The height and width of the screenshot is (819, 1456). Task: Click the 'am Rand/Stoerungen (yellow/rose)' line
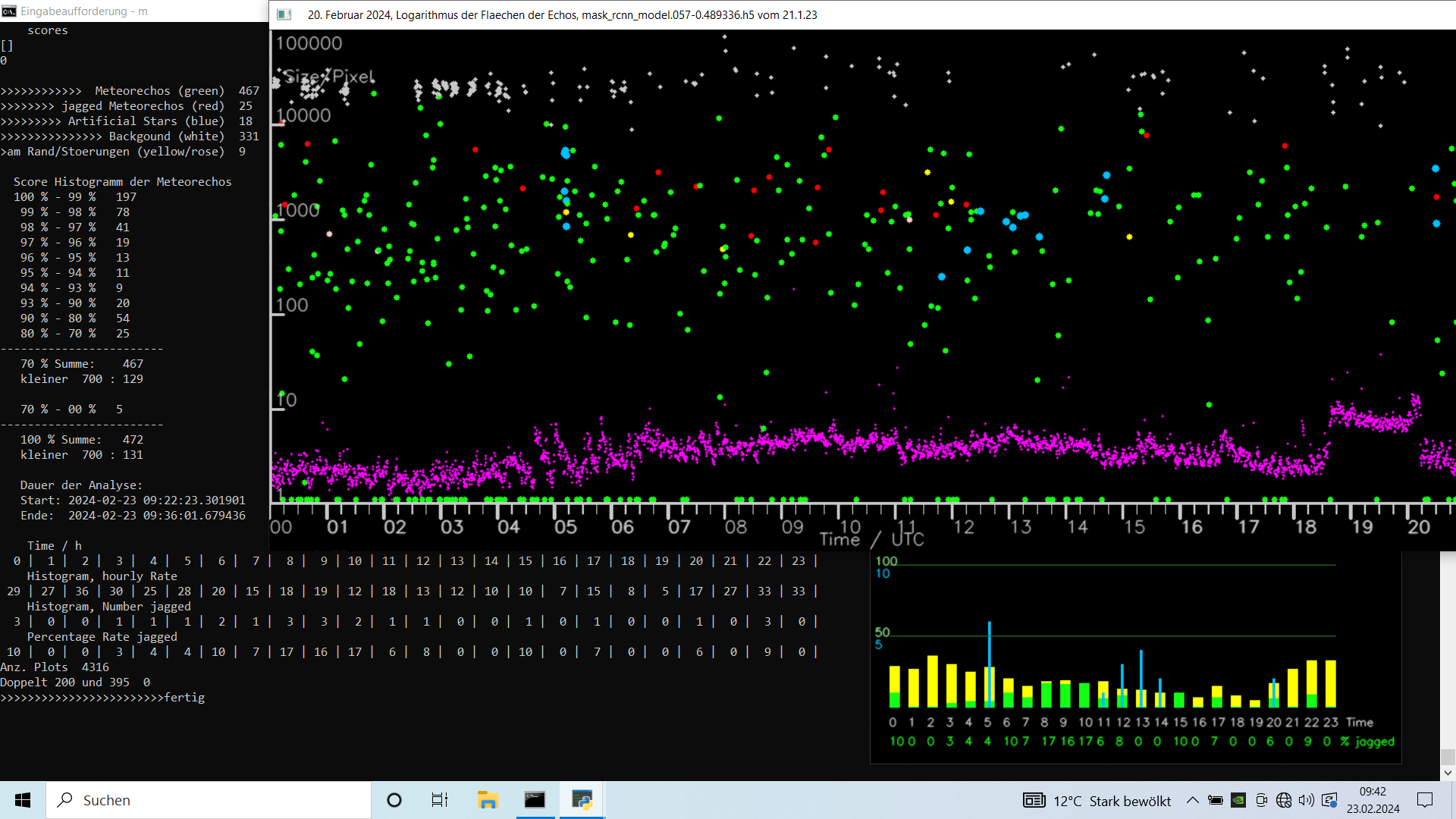[x=123, y=152]
